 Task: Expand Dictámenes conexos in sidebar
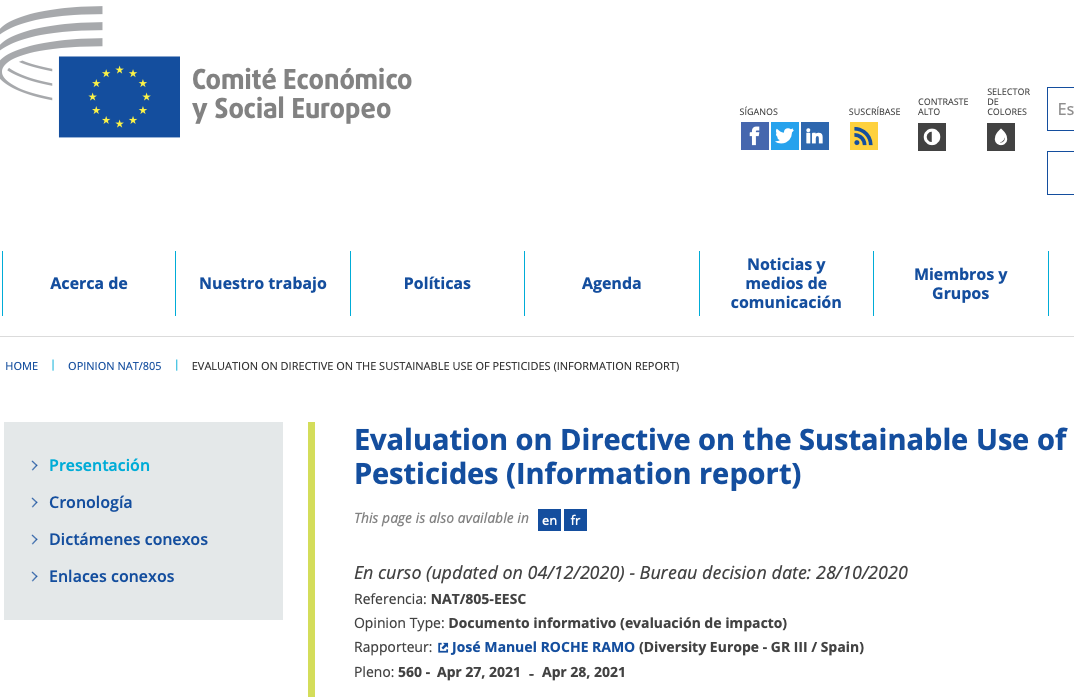point(128,539)
